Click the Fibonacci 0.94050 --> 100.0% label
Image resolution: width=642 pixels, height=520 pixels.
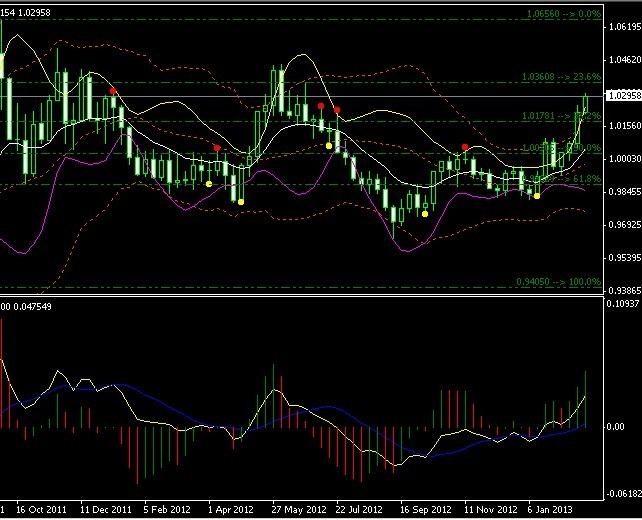click(x=558, y=282)
